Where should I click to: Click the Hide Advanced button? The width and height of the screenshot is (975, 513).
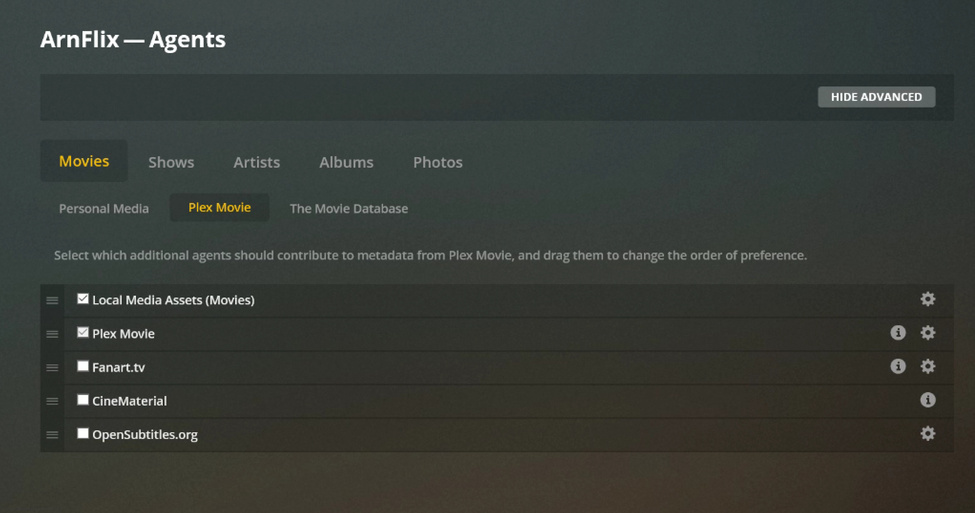(x=876, y=97)
